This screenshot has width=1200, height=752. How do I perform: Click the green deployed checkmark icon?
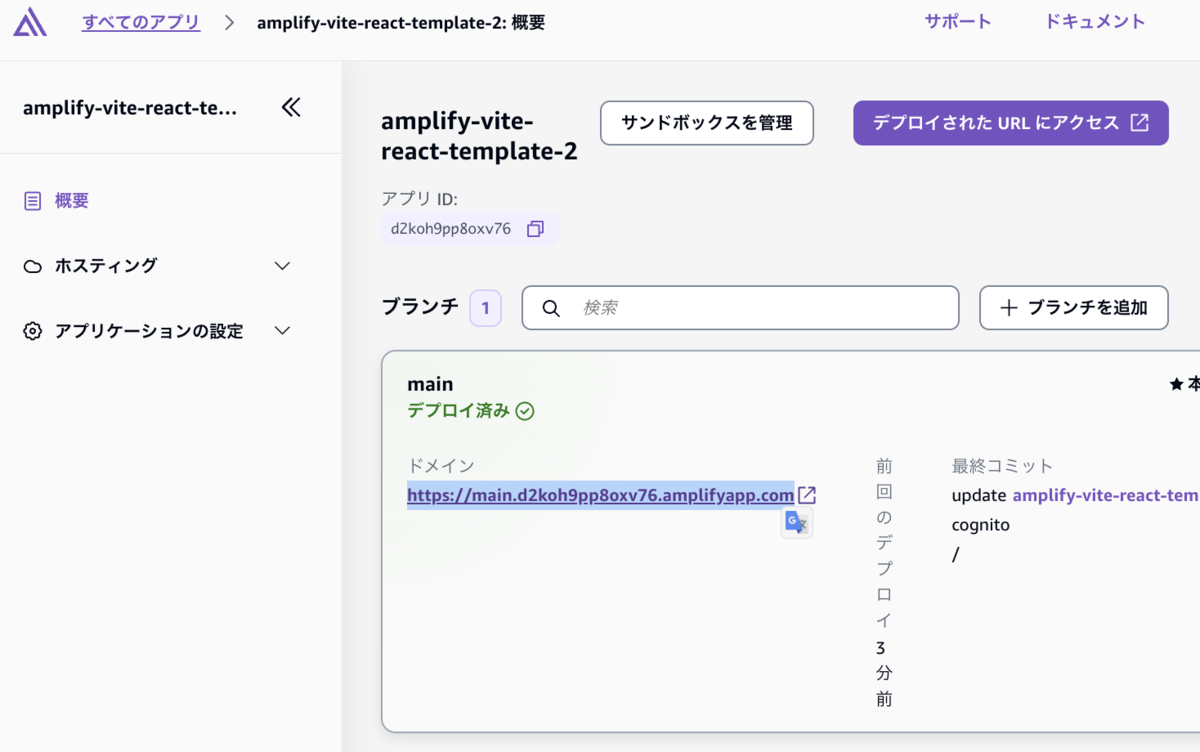[525, 411]
